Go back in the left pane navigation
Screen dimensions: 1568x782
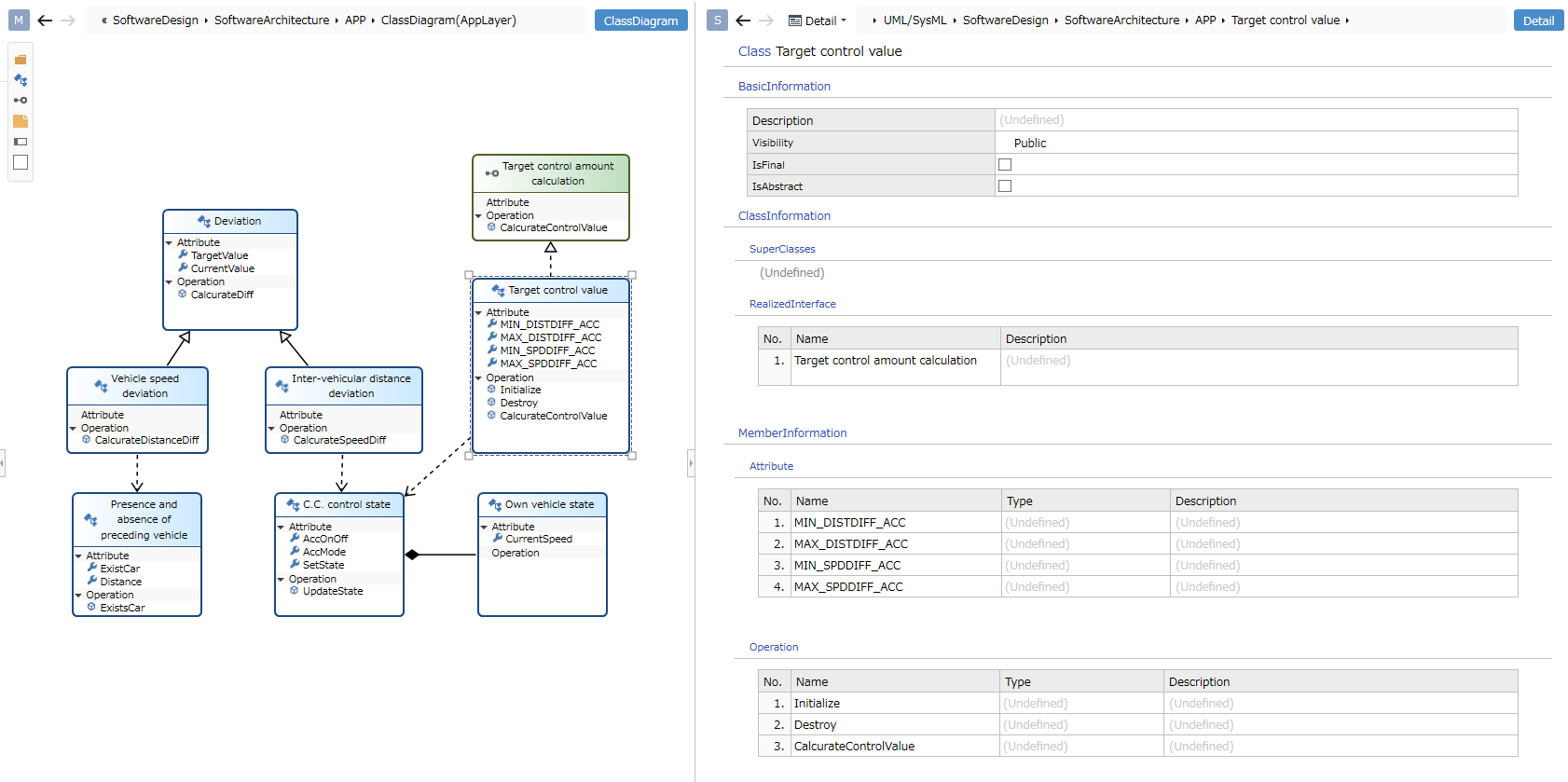tap(45, 20)
